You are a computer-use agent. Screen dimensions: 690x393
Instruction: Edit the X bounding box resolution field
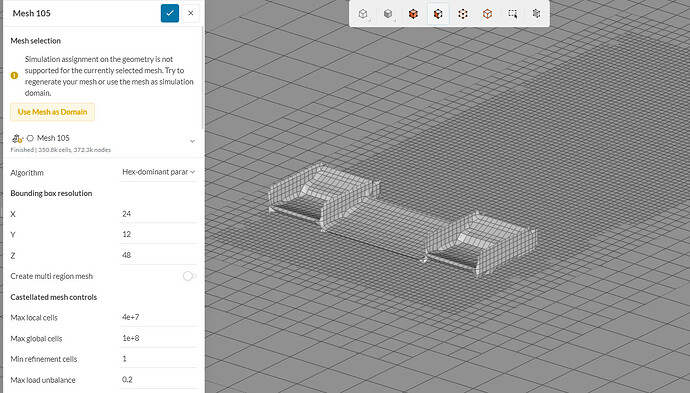click(x=158, y=213)
